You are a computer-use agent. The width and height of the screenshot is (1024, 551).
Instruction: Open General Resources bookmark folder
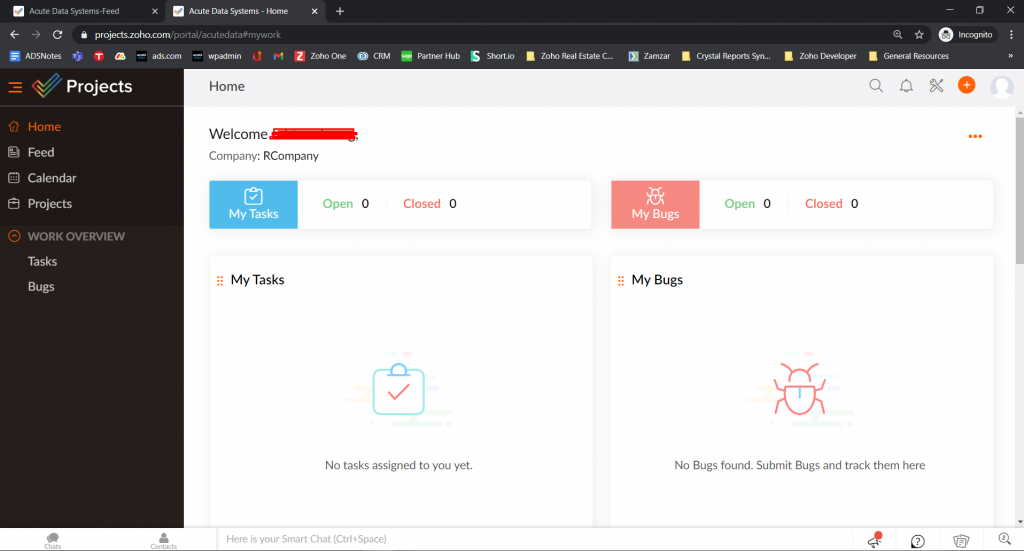[x=908, y=56]
